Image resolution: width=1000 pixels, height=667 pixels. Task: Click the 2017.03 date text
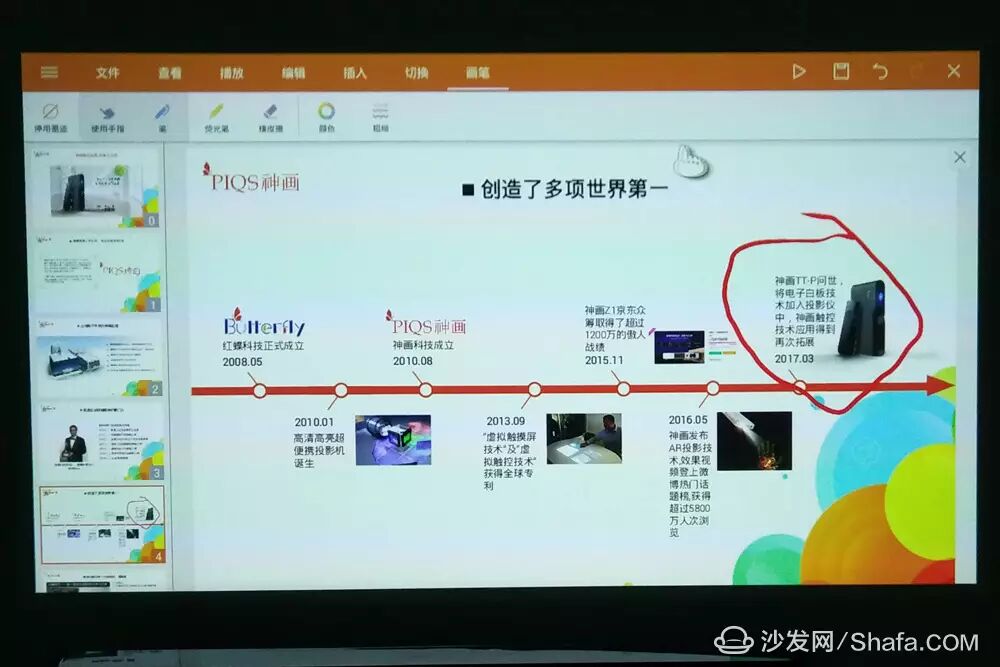(794, 359)
